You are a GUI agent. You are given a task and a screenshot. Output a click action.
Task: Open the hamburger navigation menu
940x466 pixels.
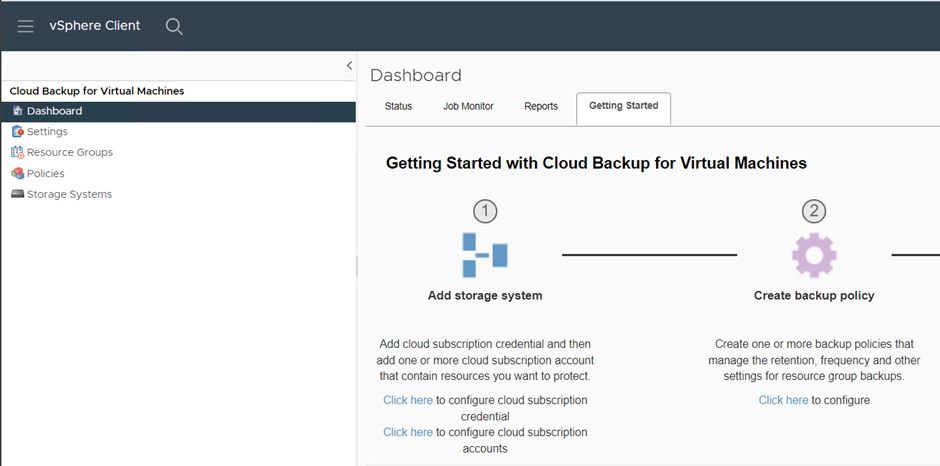(25, 26)
